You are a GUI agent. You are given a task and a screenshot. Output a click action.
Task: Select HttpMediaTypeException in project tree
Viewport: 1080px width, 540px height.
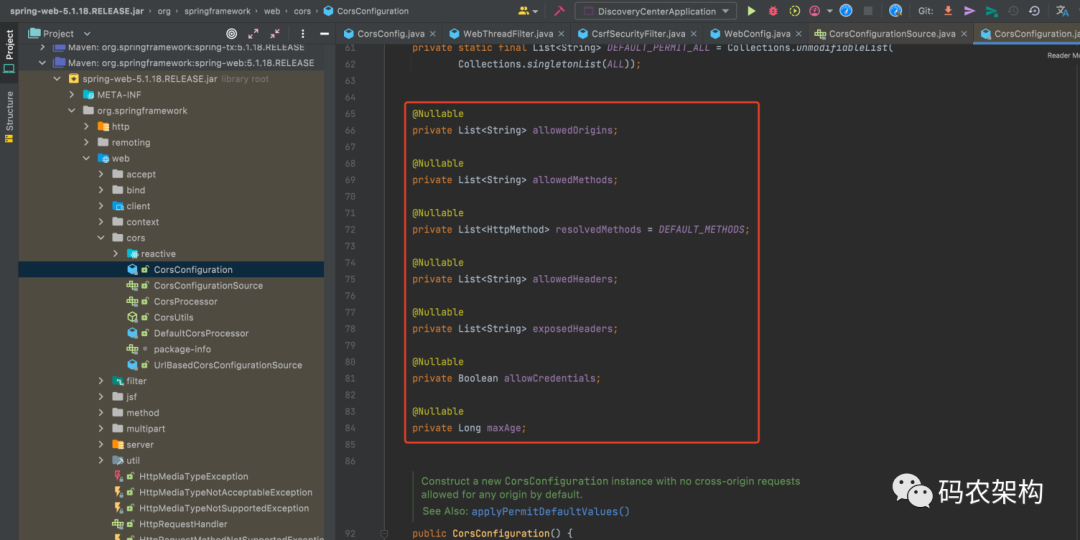tap(194, 476)
